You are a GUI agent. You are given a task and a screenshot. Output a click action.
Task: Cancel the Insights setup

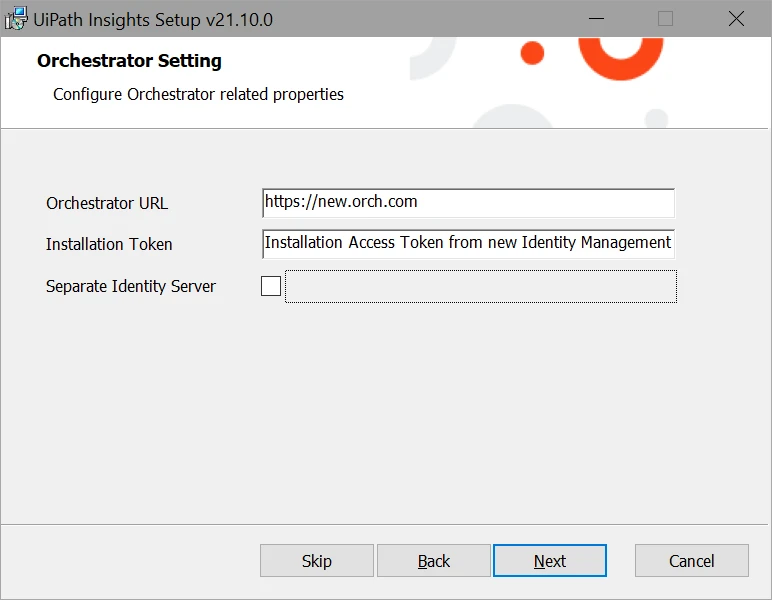coord(692,561)
